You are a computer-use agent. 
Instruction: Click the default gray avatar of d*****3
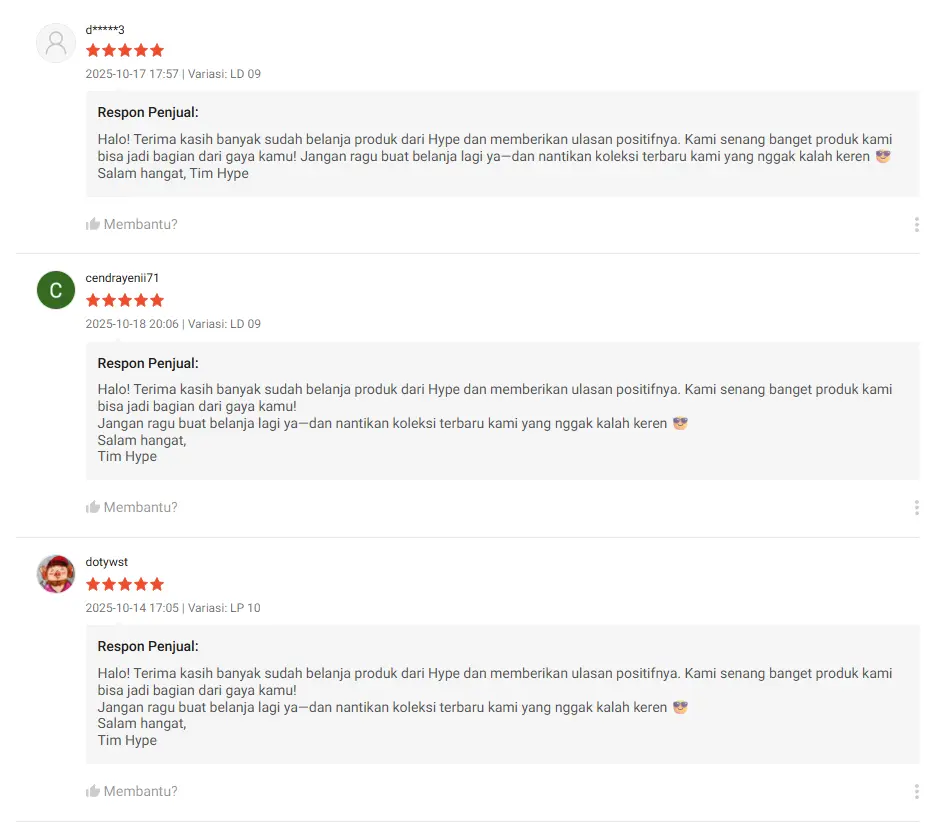(x=56, y=43)
